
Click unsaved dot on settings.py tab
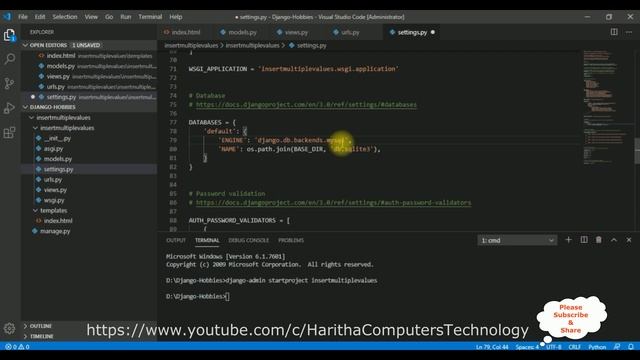pos(433,32)
